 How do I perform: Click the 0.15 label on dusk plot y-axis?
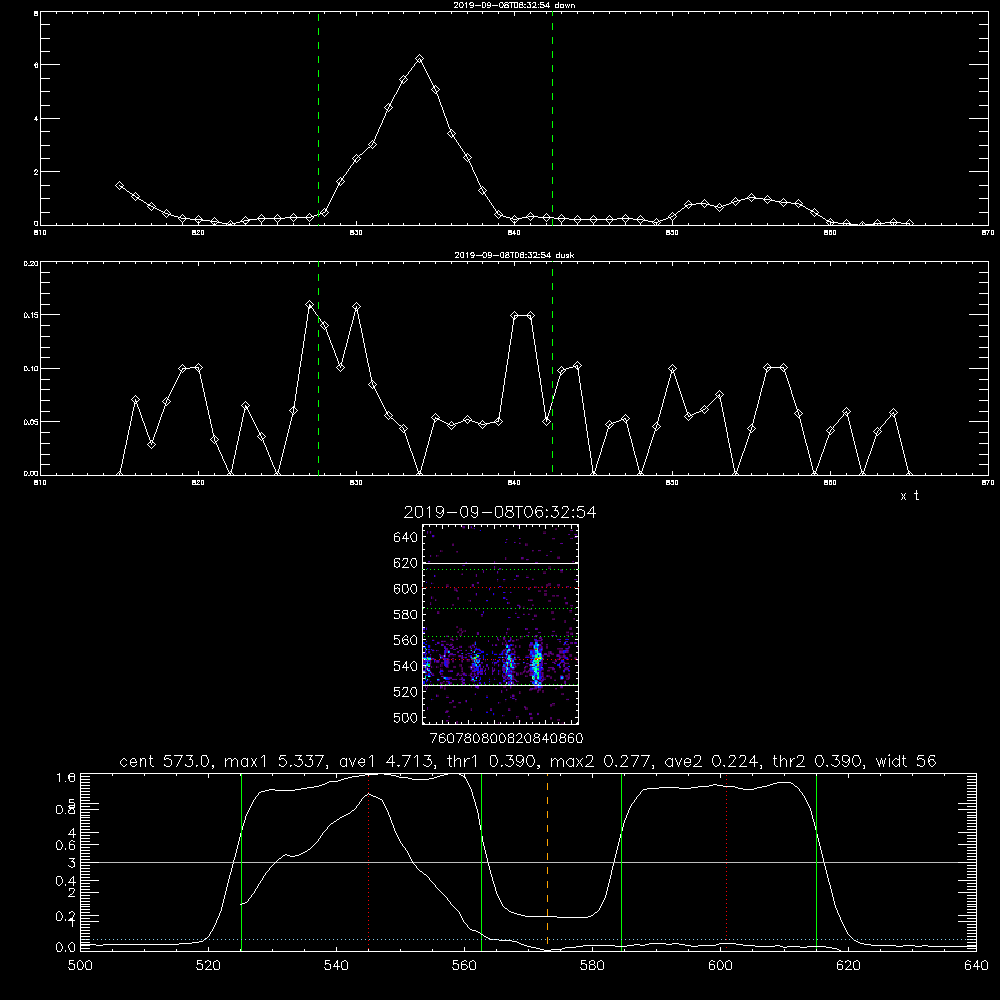click(x=31, y=315)
